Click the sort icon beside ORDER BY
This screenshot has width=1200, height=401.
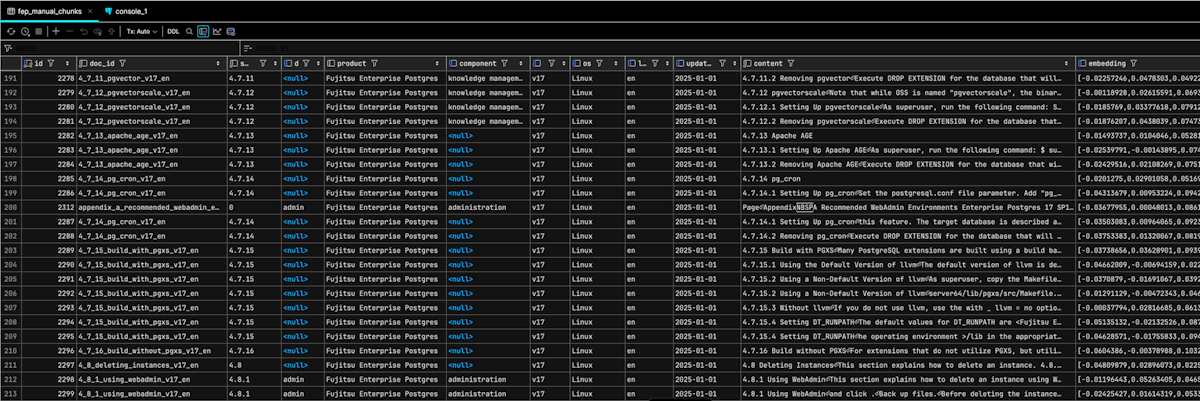click(247, 47)
